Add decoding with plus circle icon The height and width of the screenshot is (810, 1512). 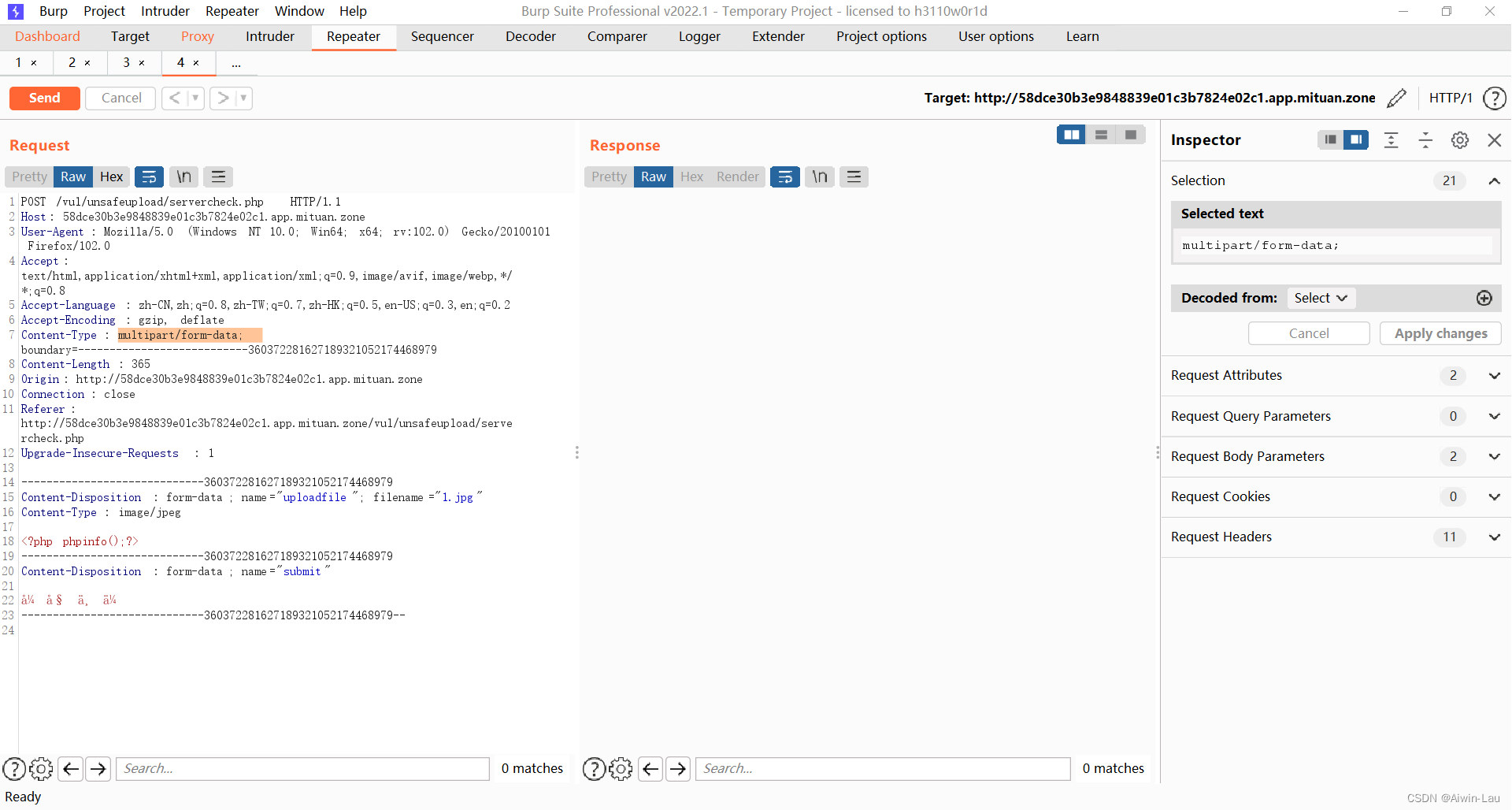pos(1484,298)
